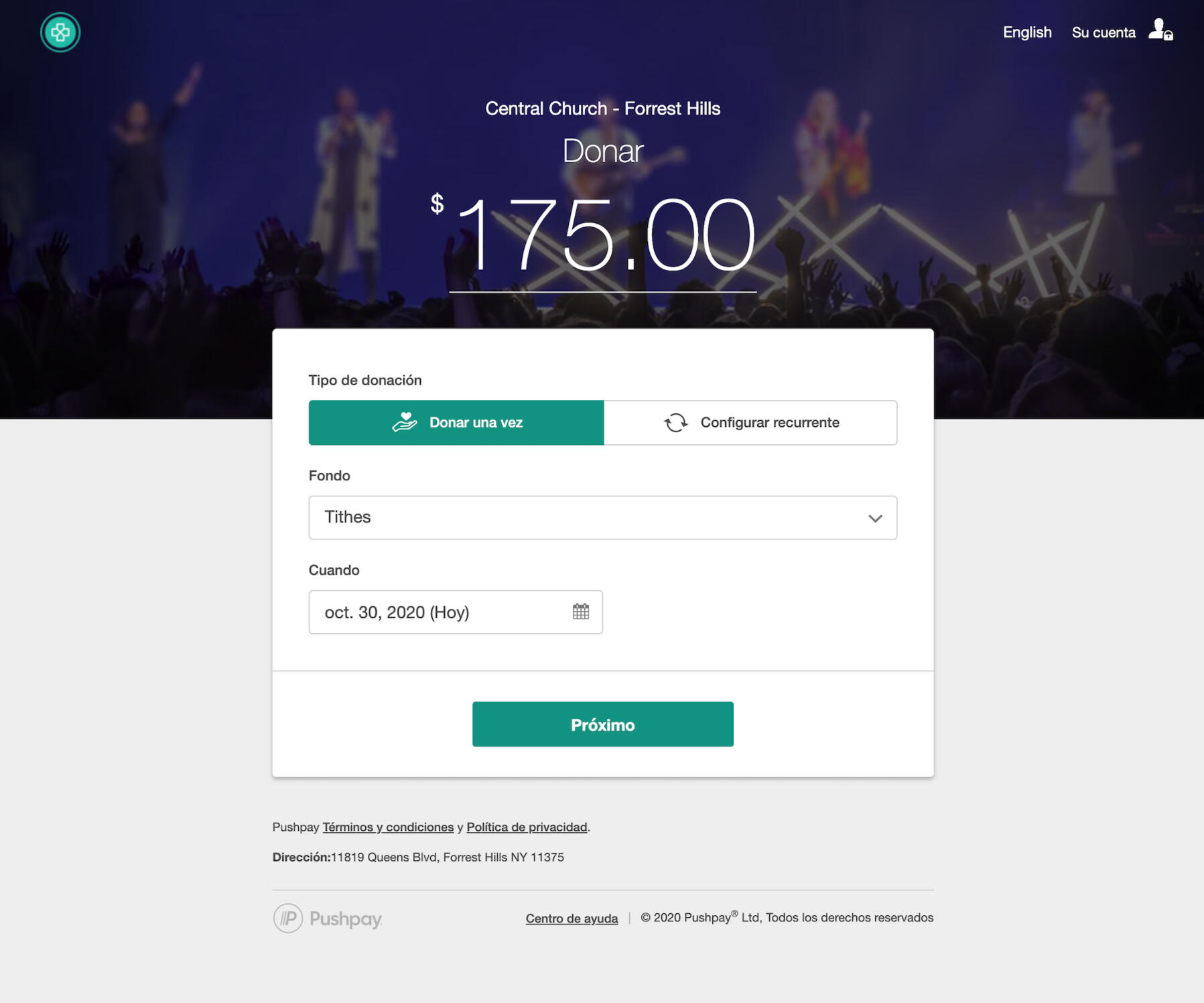1204x1003 pixels.
Task: Click the church logo icon
Action: coord(60,32)
